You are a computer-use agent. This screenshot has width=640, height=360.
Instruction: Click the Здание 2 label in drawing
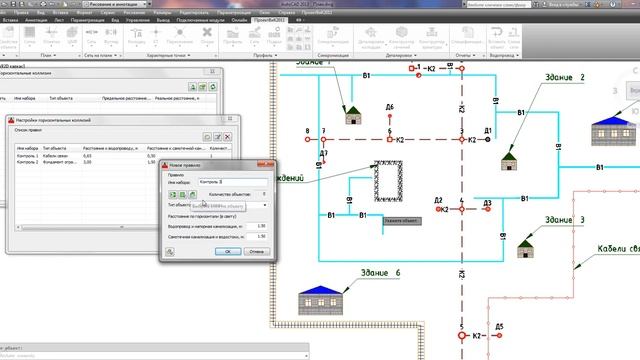[564, 77]
